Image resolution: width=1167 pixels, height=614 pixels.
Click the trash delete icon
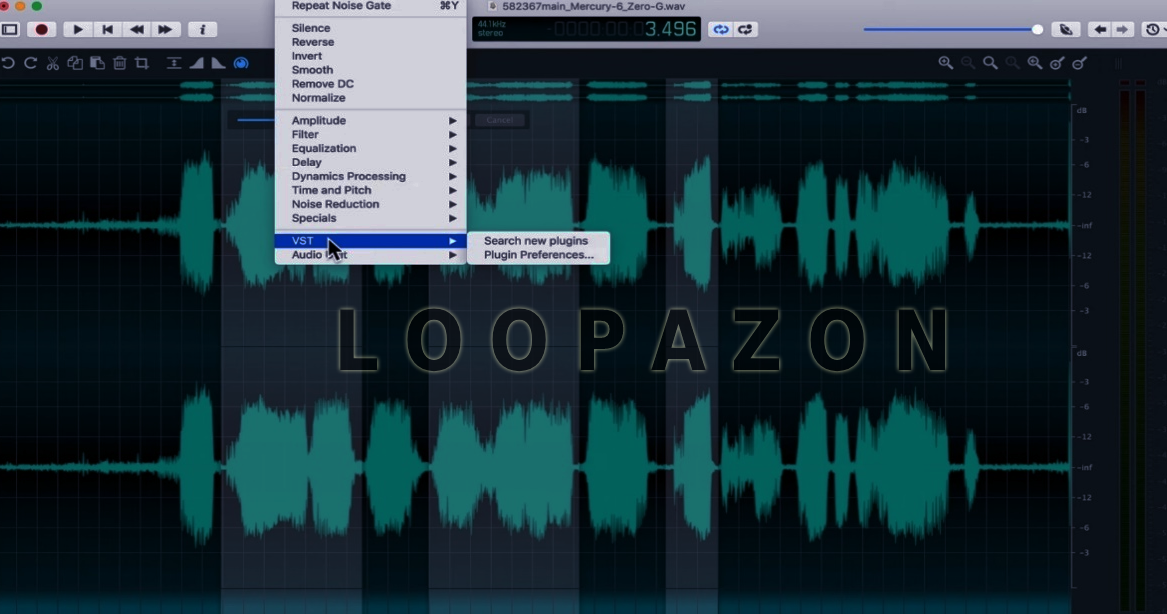click(x=119, y=63)
